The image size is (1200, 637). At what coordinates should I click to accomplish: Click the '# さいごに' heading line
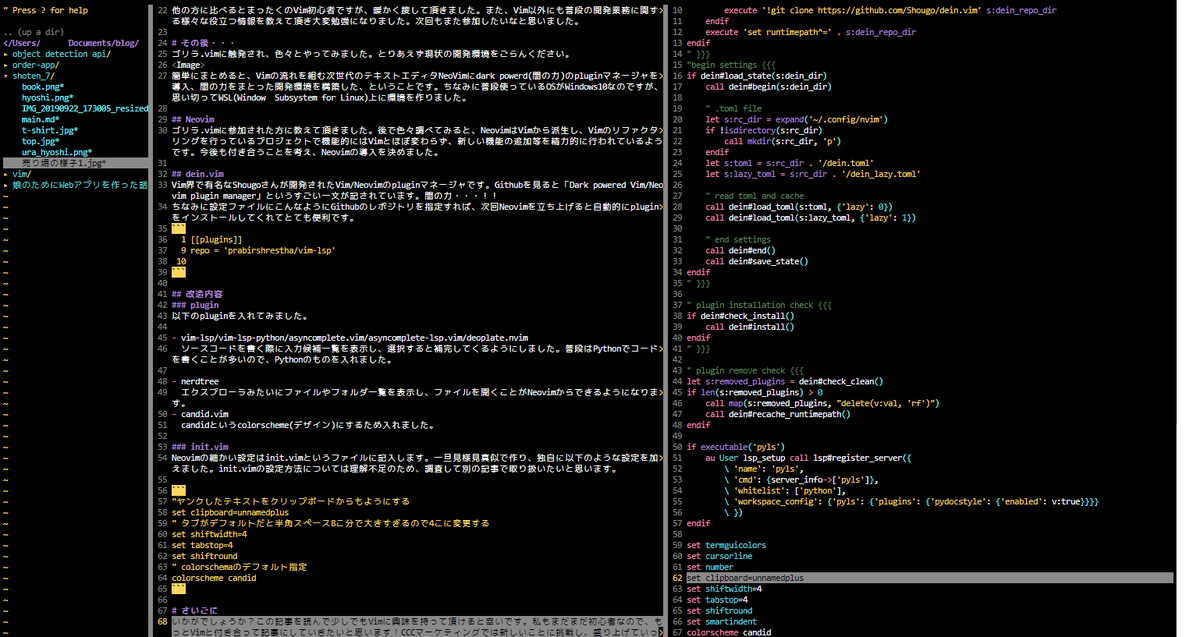coord(196,609)
